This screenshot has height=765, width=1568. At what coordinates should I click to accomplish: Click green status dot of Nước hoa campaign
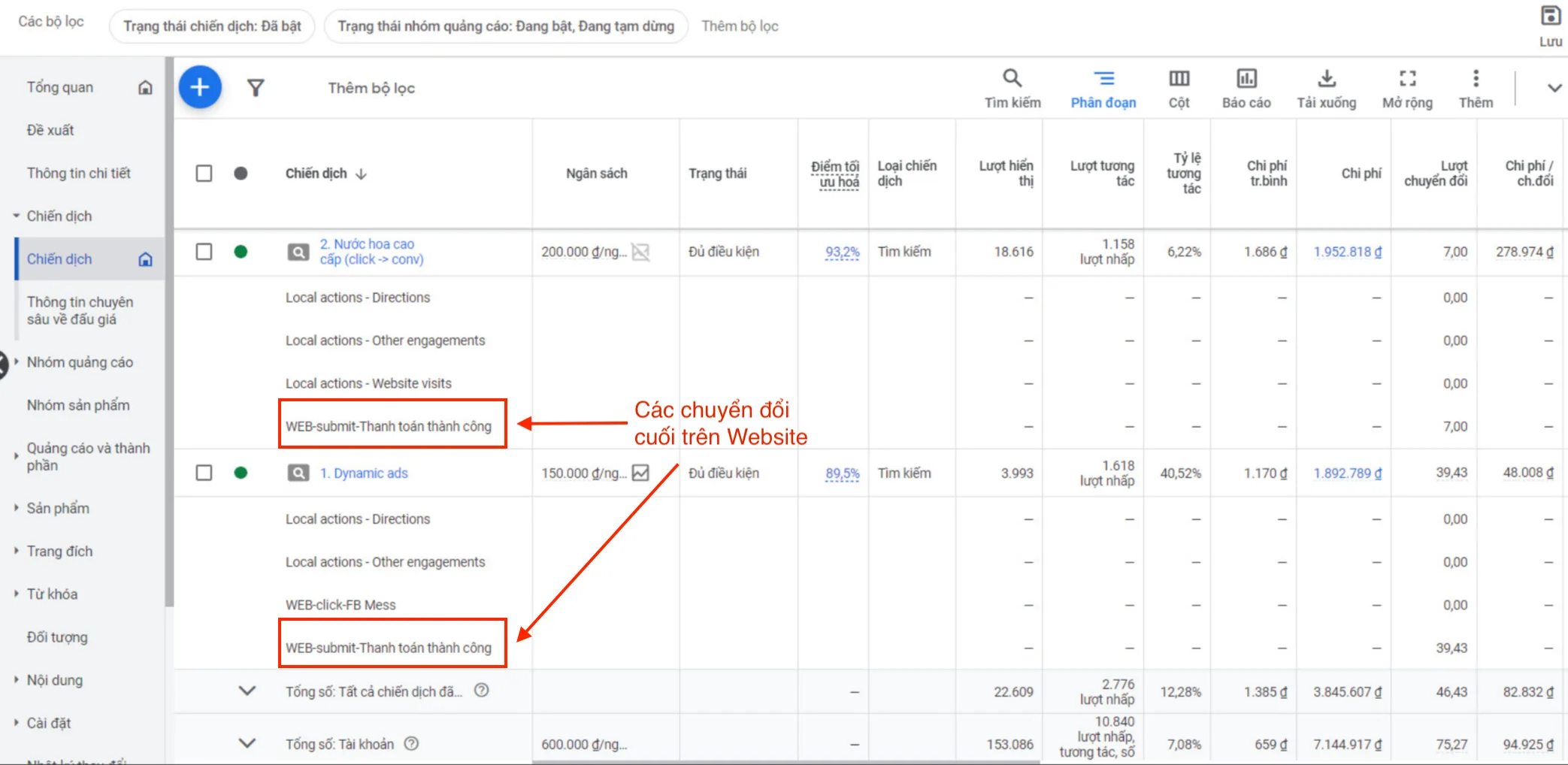(x=241, y=252)
